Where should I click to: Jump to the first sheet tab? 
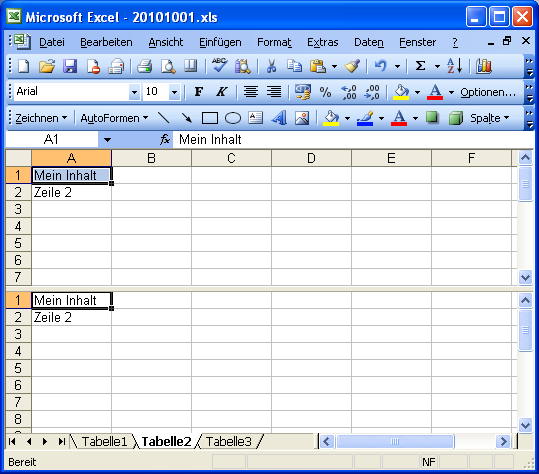pyautogui.click(x=12, y=441)
